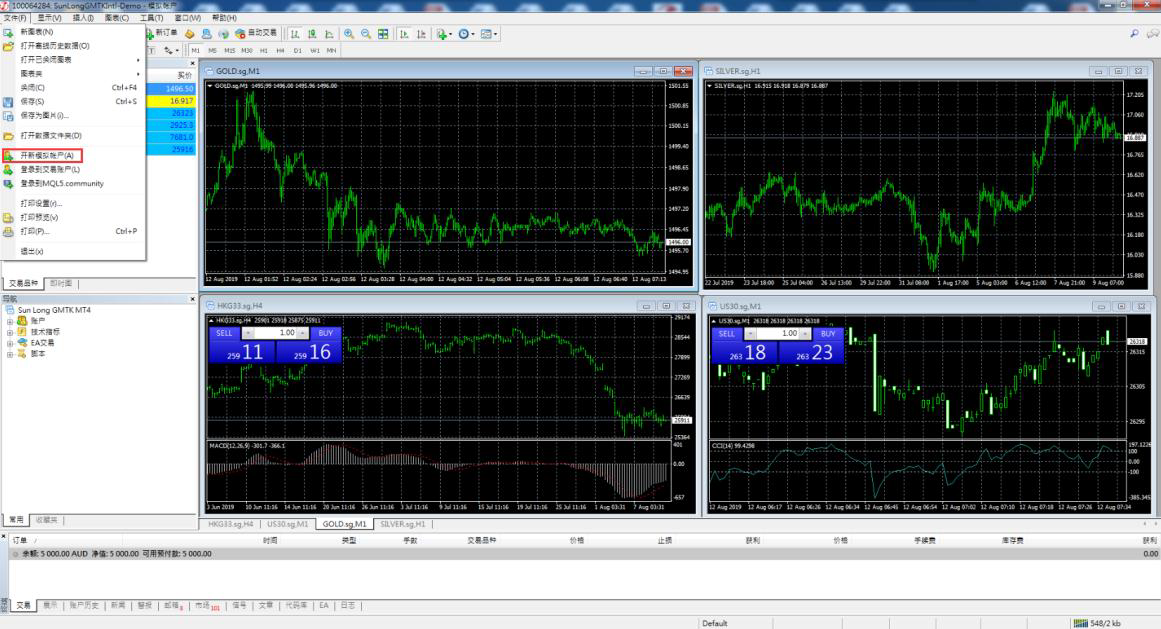1161x629 pixels.
Task: Click the zoom in magnifier toolbar icon
Action: pos(349,34)
